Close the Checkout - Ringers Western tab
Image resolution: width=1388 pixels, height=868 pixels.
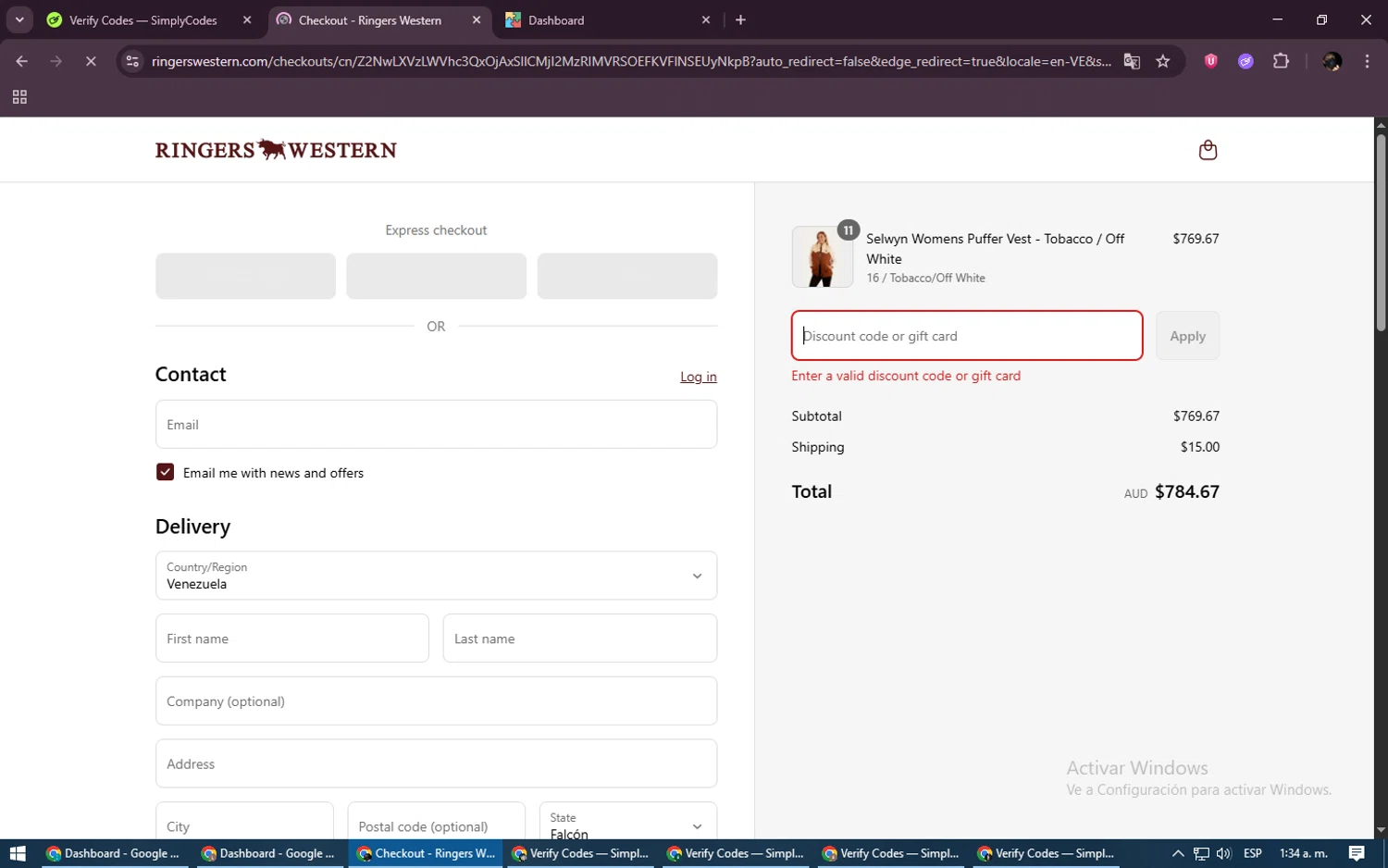477,19
